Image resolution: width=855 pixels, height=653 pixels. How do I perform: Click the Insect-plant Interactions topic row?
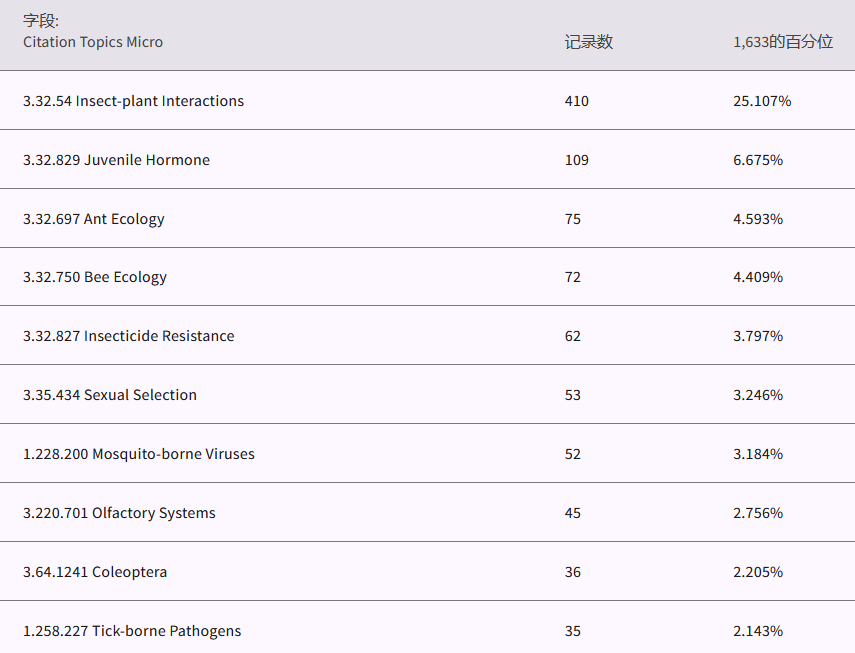click(x=133, y=101)
